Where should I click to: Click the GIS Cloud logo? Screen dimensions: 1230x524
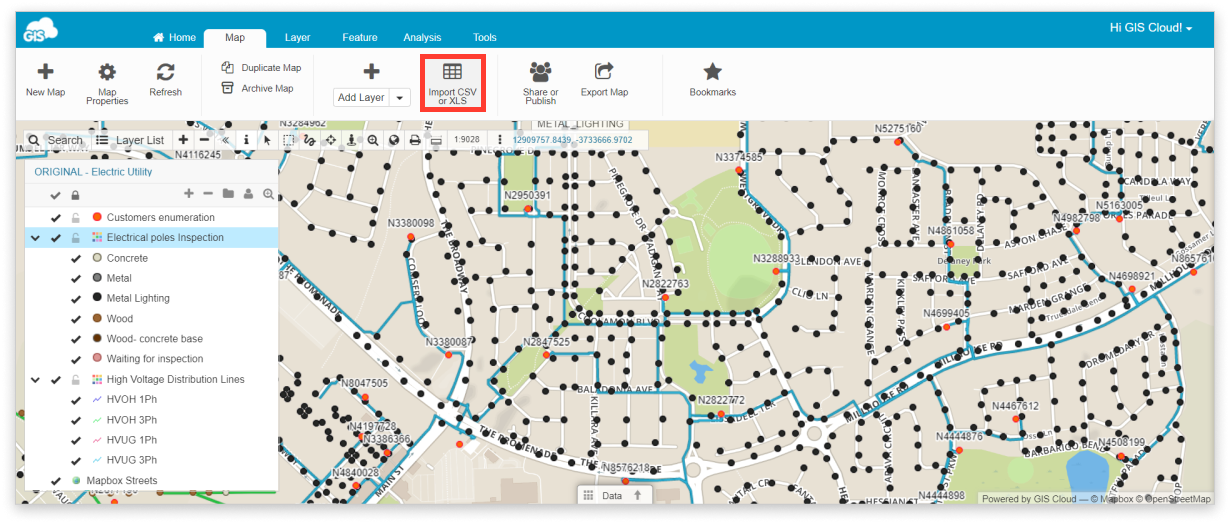(41, 30)
